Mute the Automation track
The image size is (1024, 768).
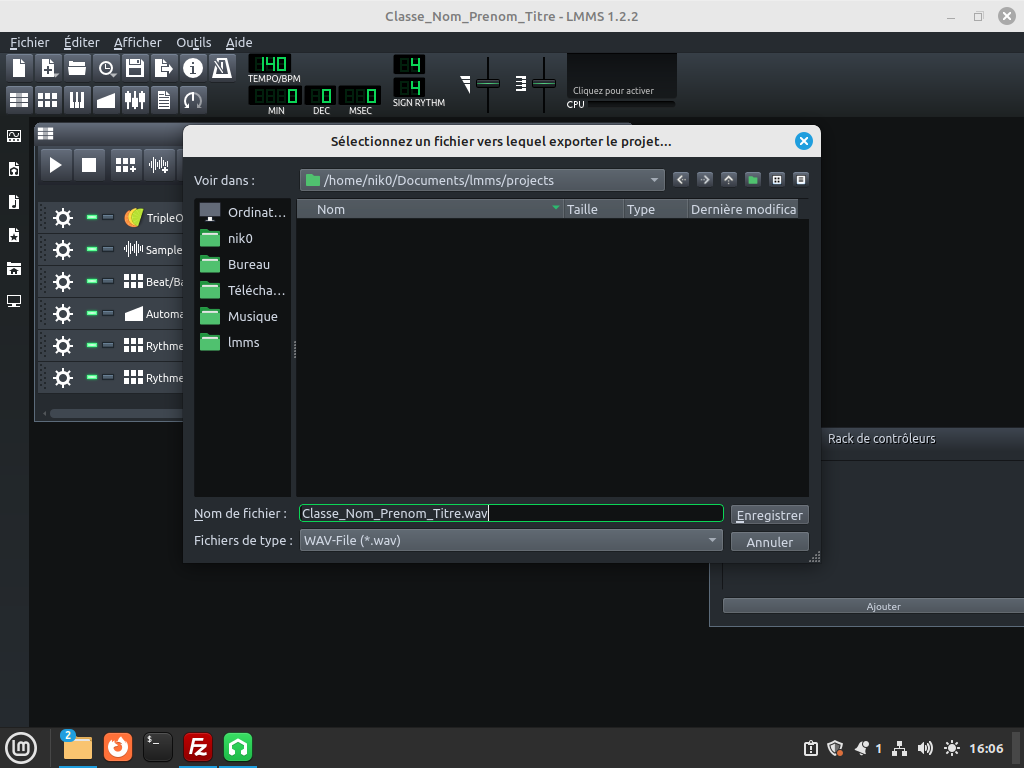click(x=92, y=313)
